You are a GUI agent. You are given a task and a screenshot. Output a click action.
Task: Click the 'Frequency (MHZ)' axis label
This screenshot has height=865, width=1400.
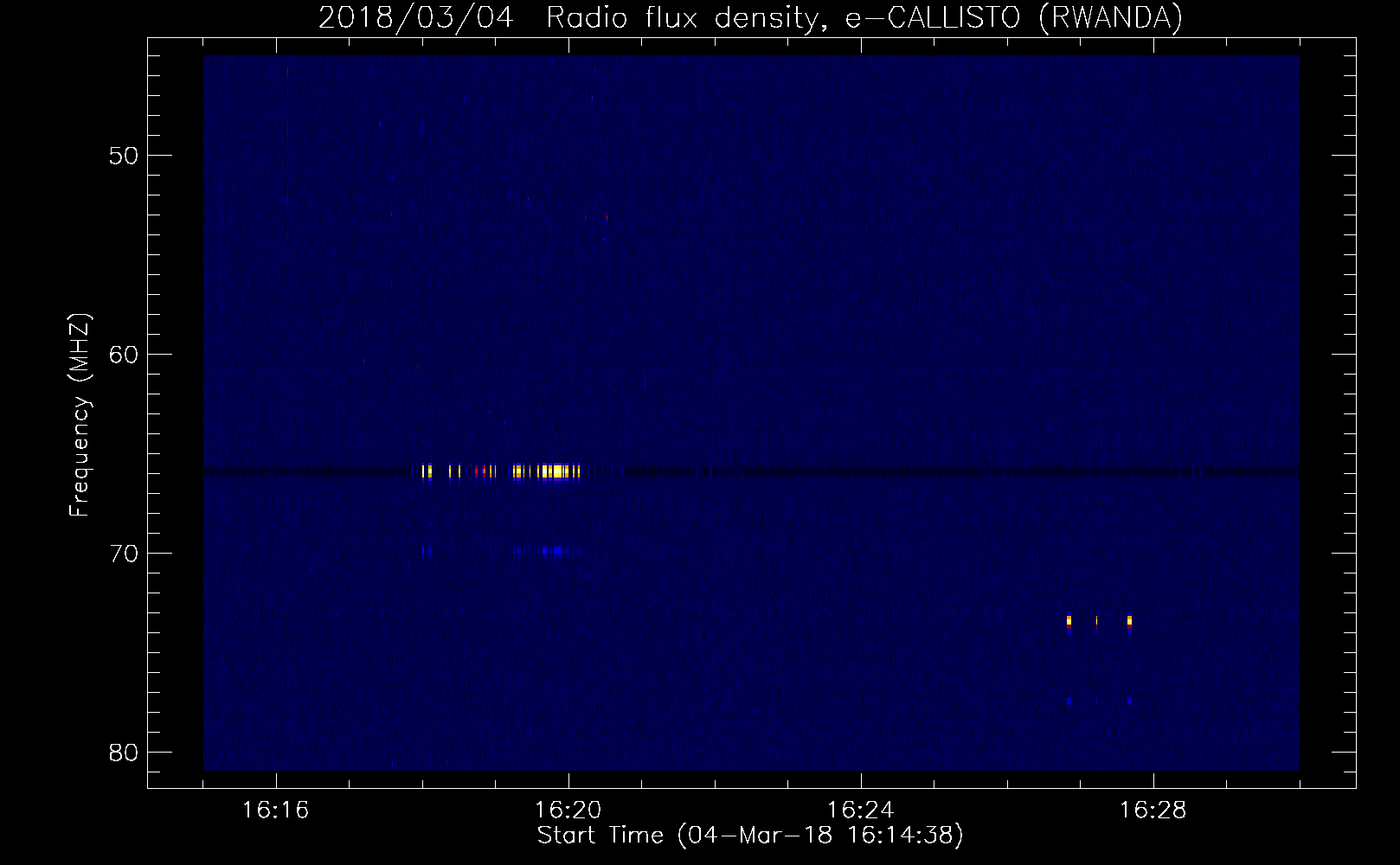coord(79,415)
